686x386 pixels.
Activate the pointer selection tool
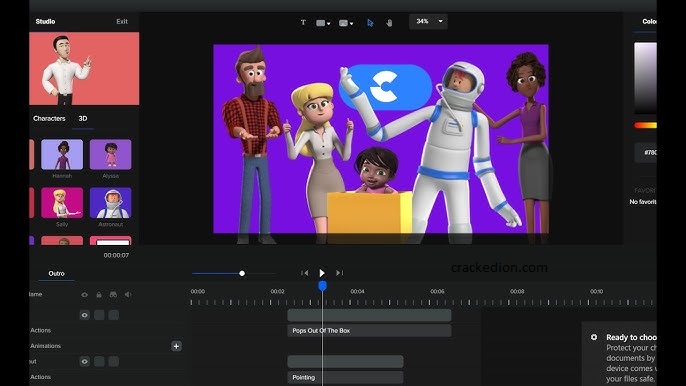pos(370,23)
